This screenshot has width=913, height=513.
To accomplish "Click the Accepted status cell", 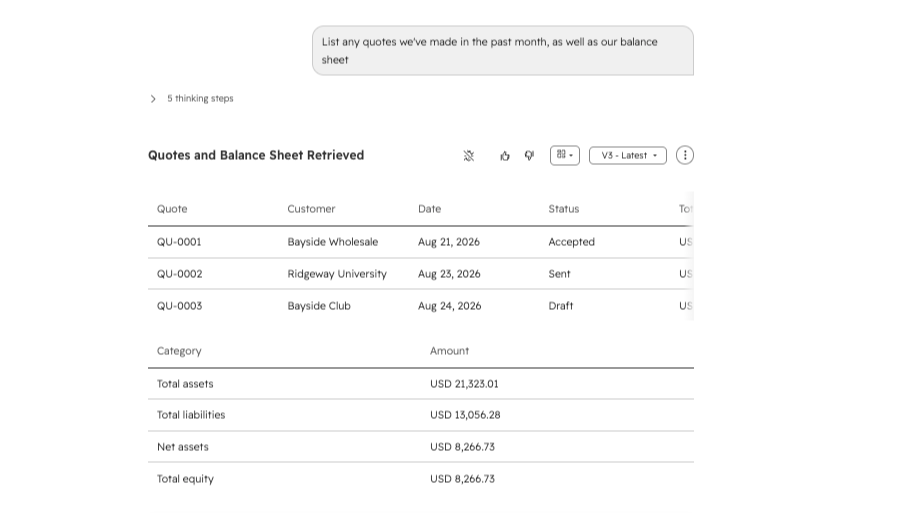I will point(572,242).
